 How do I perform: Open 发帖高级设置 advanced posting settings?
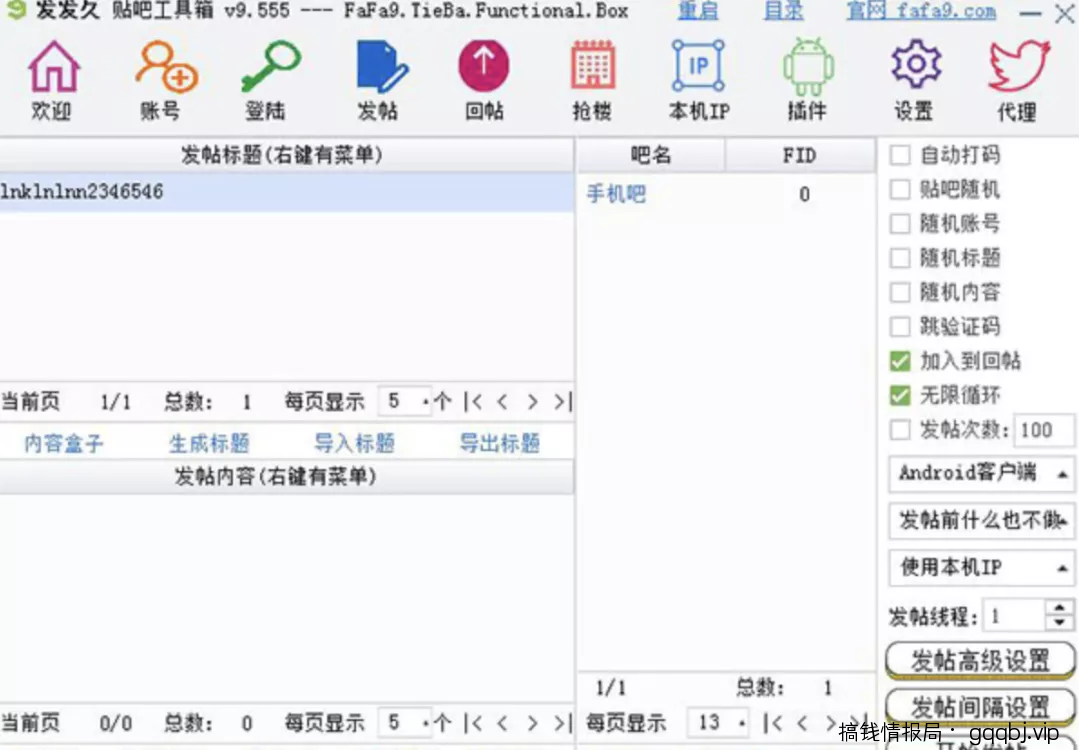pyautogui.click(x=980, y=659)
